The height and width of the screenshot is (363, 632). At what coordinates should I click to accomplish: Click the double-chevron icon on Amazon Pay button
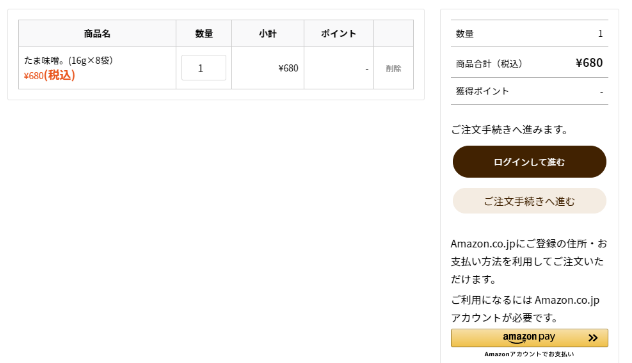click(592, 338)
